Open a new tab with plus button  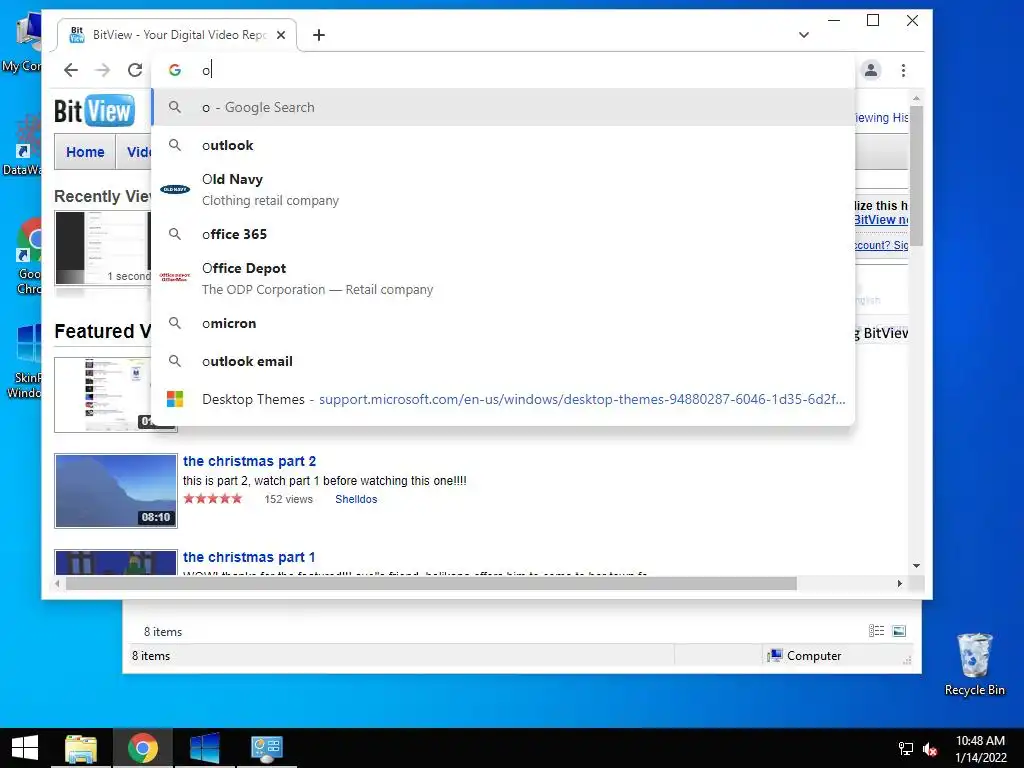point(319,35)
